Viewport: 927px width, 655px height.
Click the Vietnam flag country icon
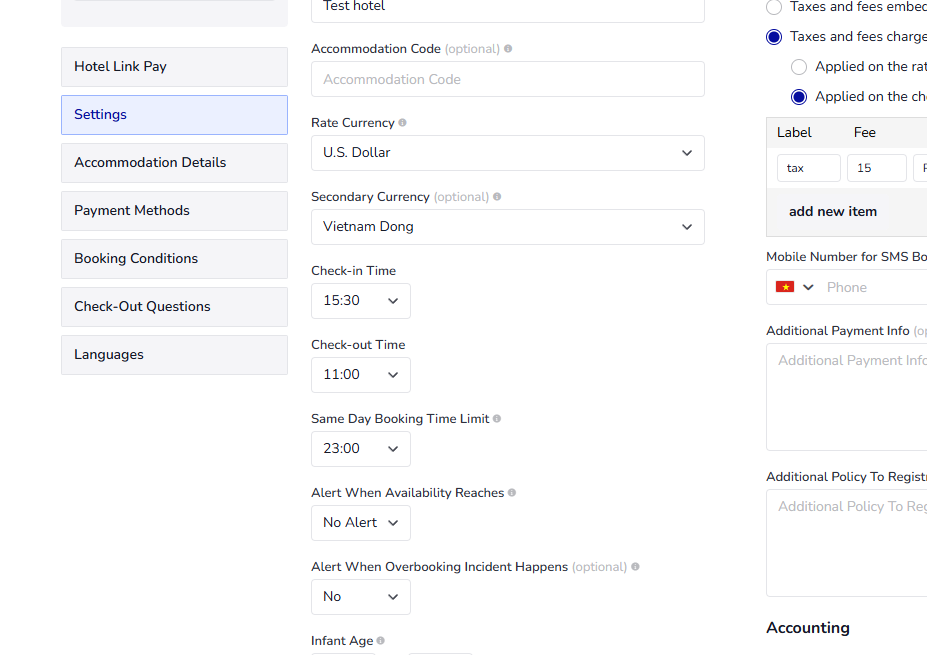click(x=785, y=287)
